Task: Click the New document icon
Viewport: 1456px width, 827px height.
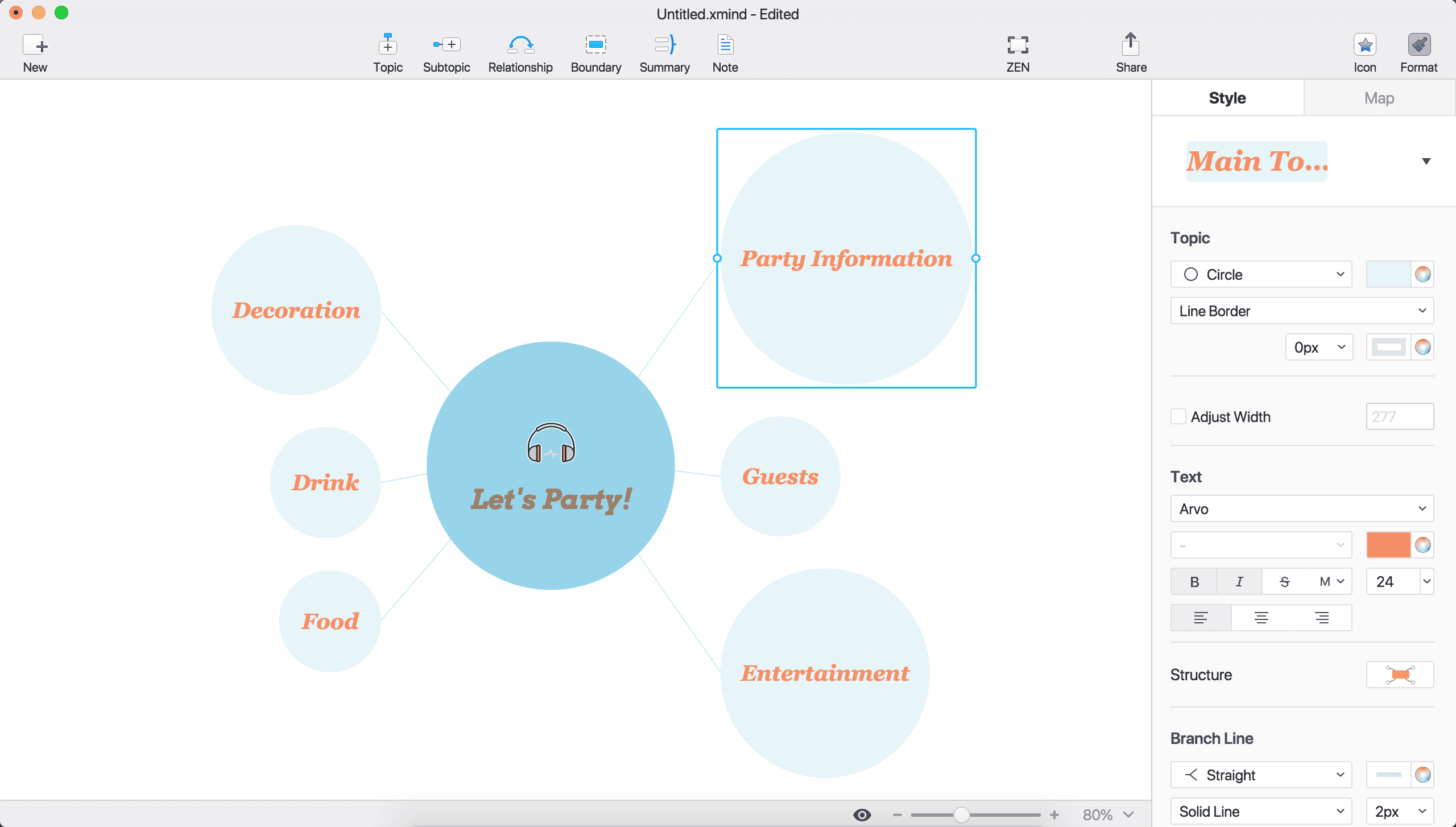Action: (x=35, y=45)
